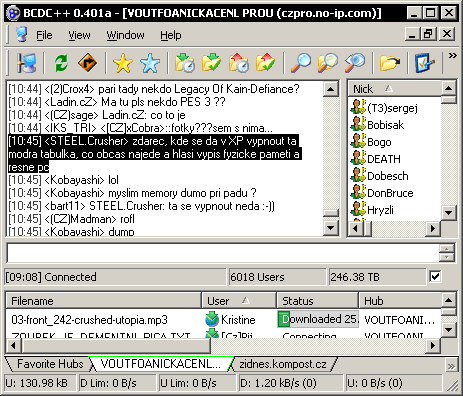Toggle the user list checkbox in status bar
The height and width of the screenshot is (396, 463).
click(435, 276)
